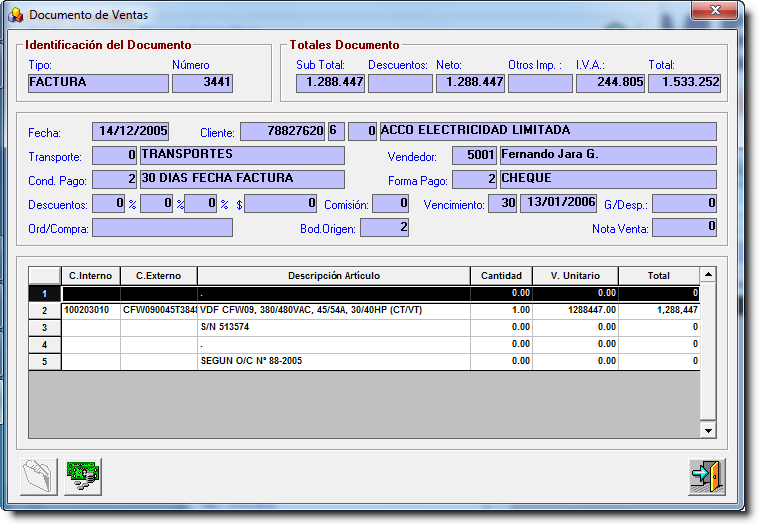Click the Neto total field

point(470,83)
